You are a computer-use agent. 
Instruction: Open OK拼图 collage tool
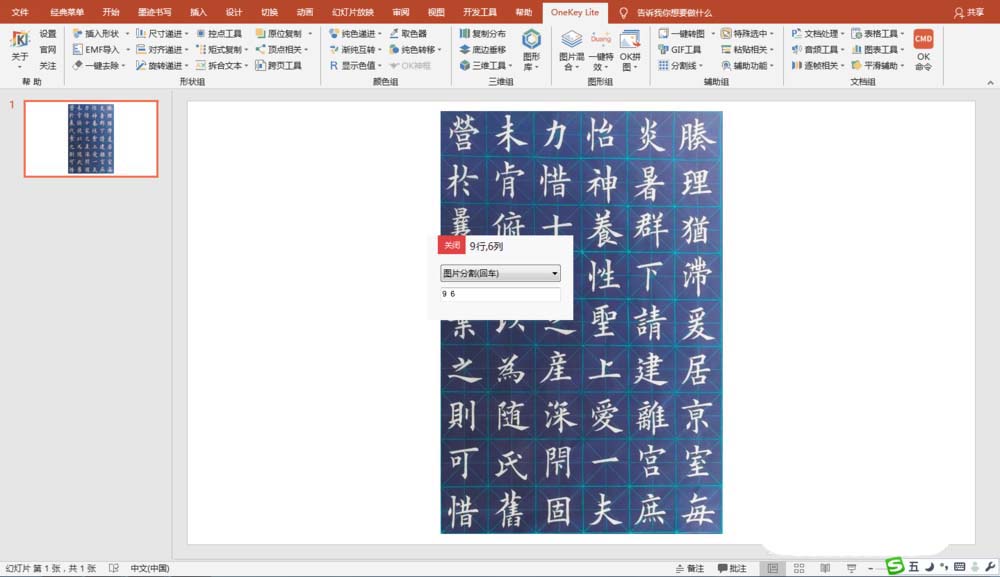(x=630, y=50)
